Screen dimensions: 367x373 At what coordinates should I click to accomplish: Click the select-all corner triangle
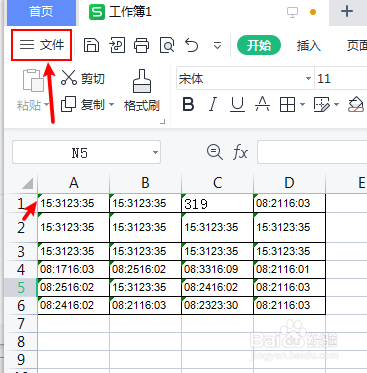click(27, 184)
